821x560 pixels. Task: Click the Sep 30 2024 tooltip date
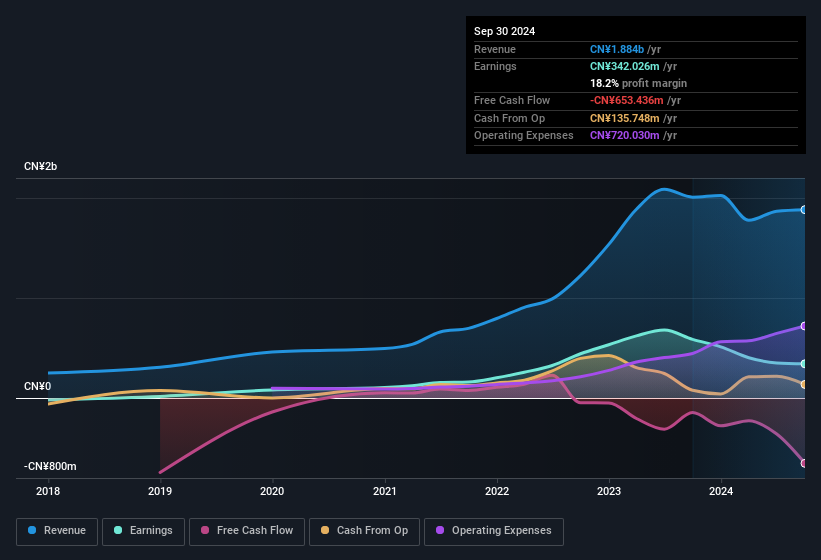click(x=505, y=31)
